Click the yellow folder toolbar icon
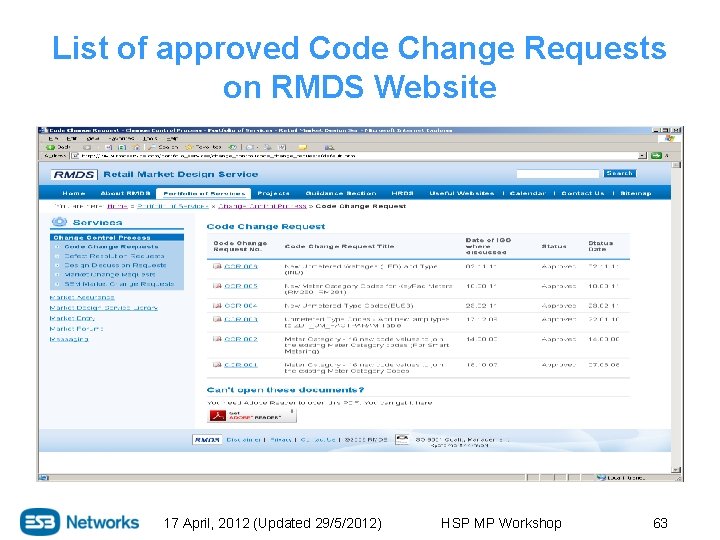720x540 pixels. pyautogui.click(x=302, y=147)
